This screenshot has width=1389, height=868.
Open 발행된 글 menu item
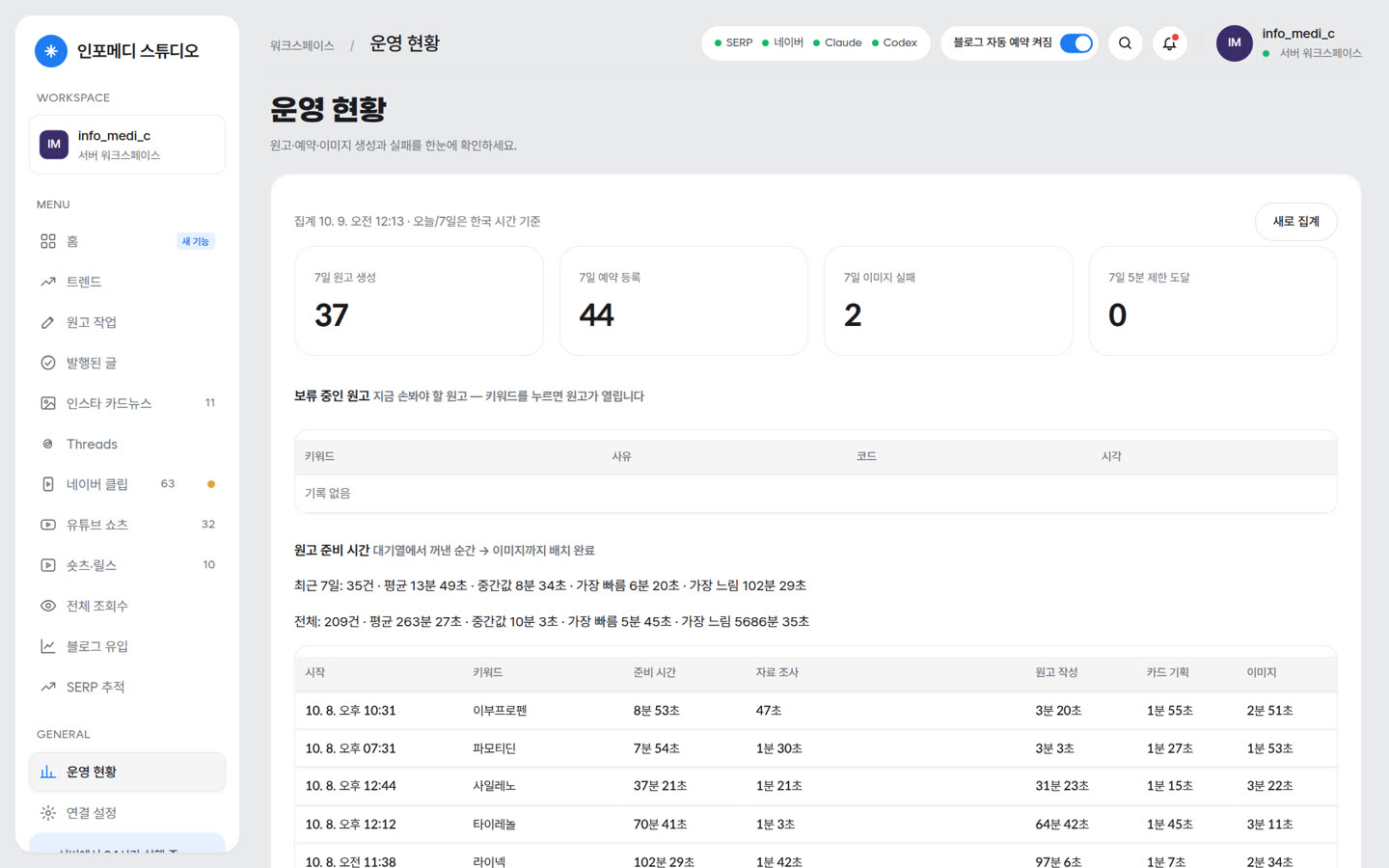pos(127,363)
